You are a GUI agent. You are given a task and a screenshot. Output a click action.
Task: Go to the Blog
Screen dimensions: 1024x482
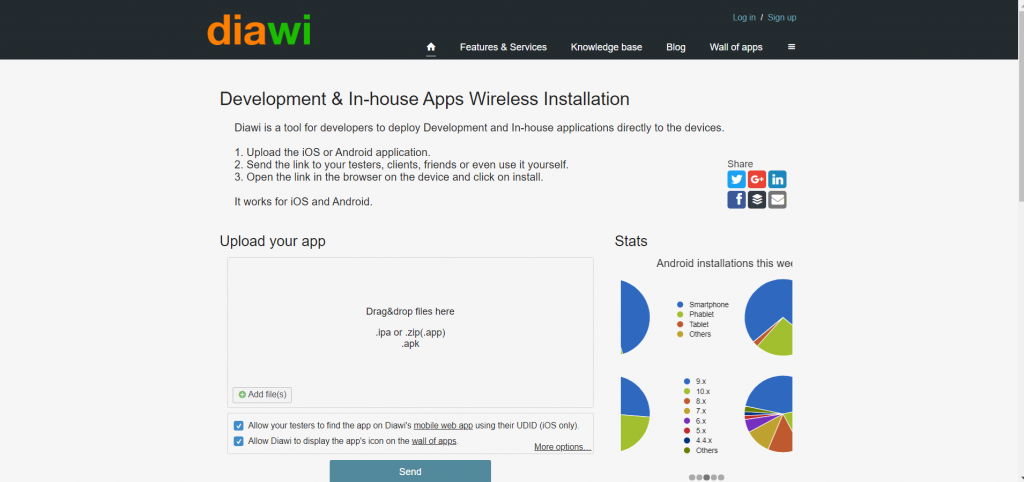tap(676, 47)
